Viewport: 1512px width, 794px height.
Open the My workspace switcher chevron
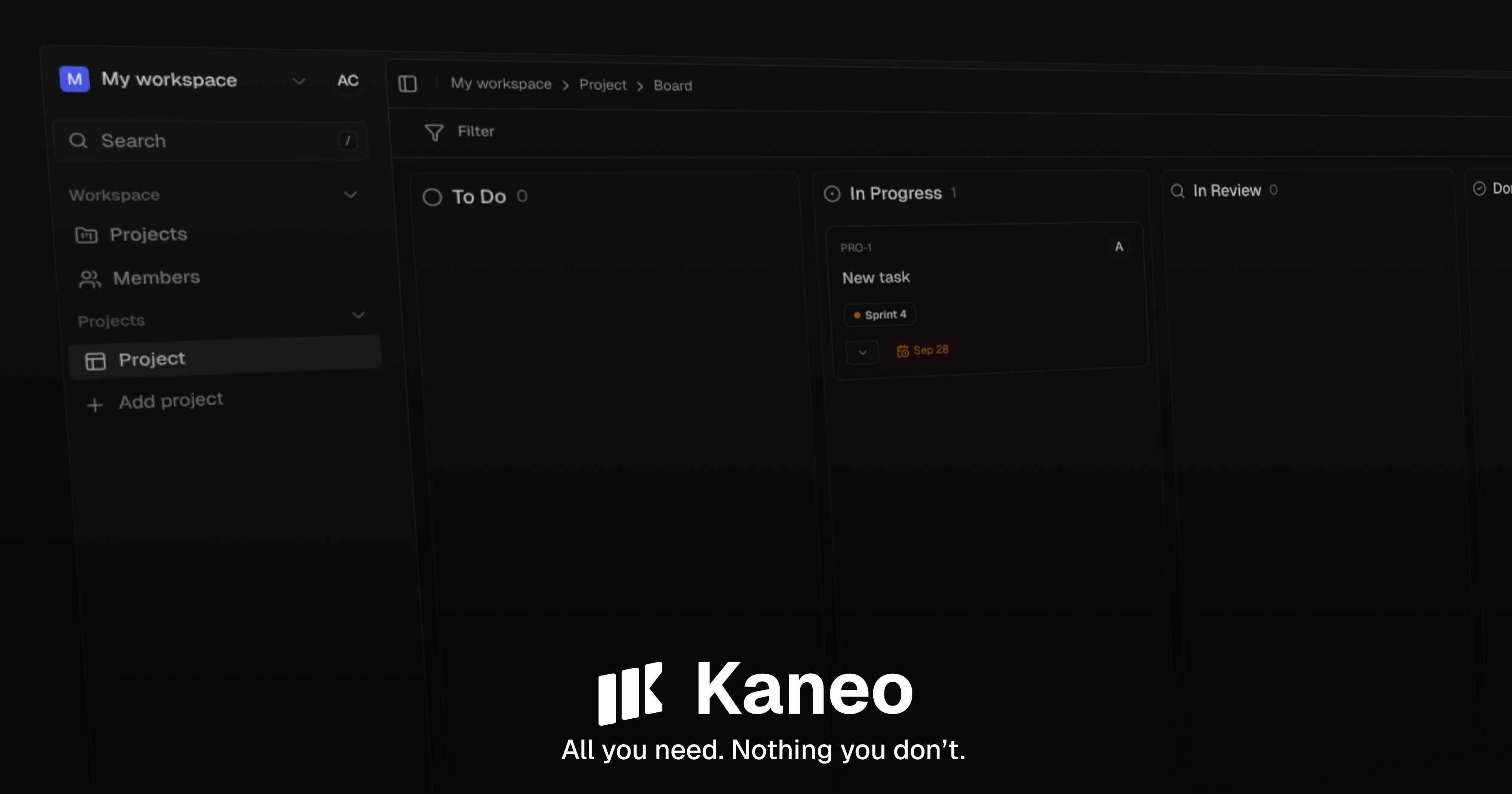tap(299, 81)
